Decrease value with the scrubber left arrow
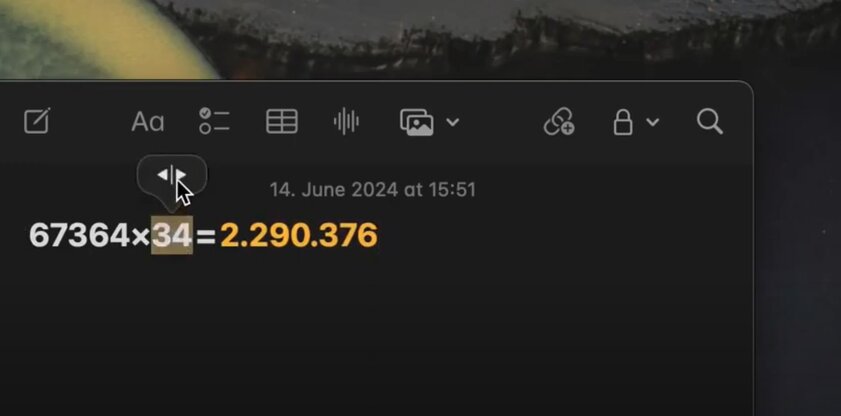Viewport: 841px width, 416px height. click(x=163, y=175)
